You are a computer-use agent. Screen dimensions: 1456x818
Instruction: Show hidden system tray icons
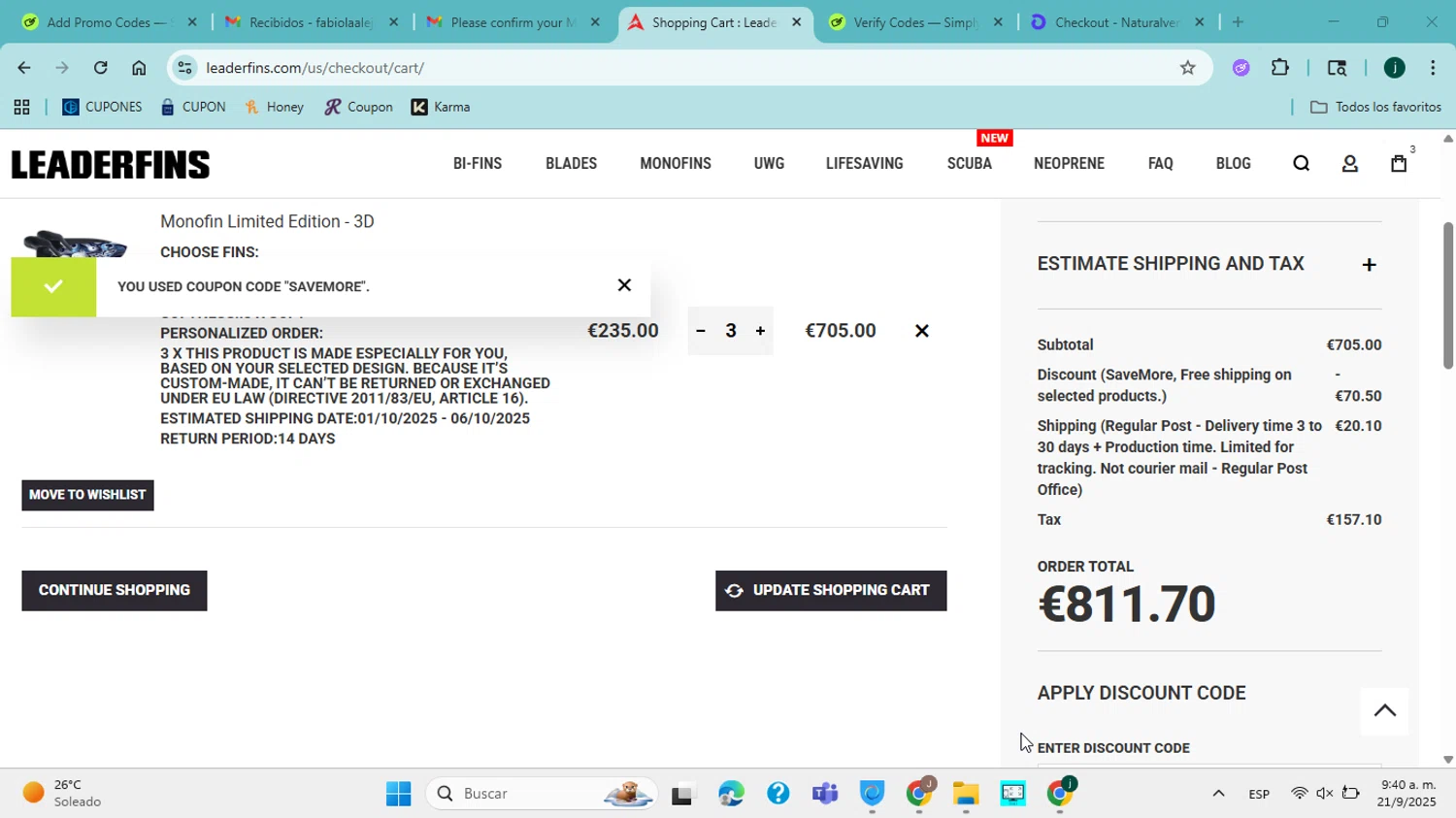1218,795
